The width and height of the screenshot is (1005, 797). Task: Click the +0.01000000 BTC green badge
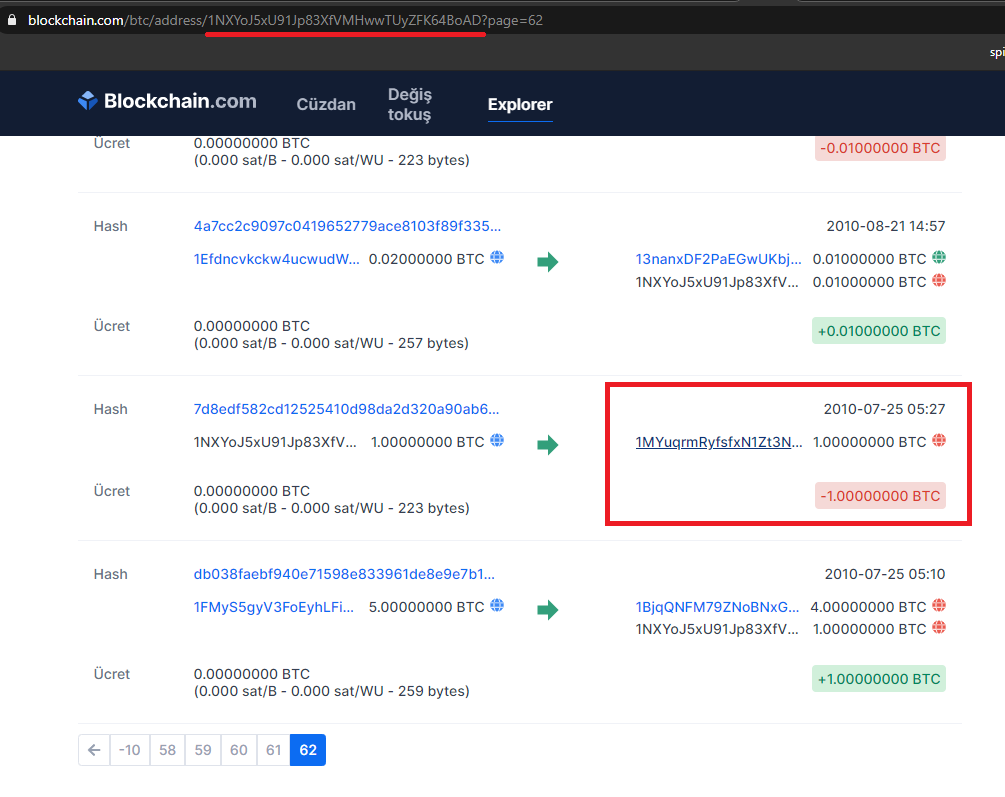click(879, 331)
